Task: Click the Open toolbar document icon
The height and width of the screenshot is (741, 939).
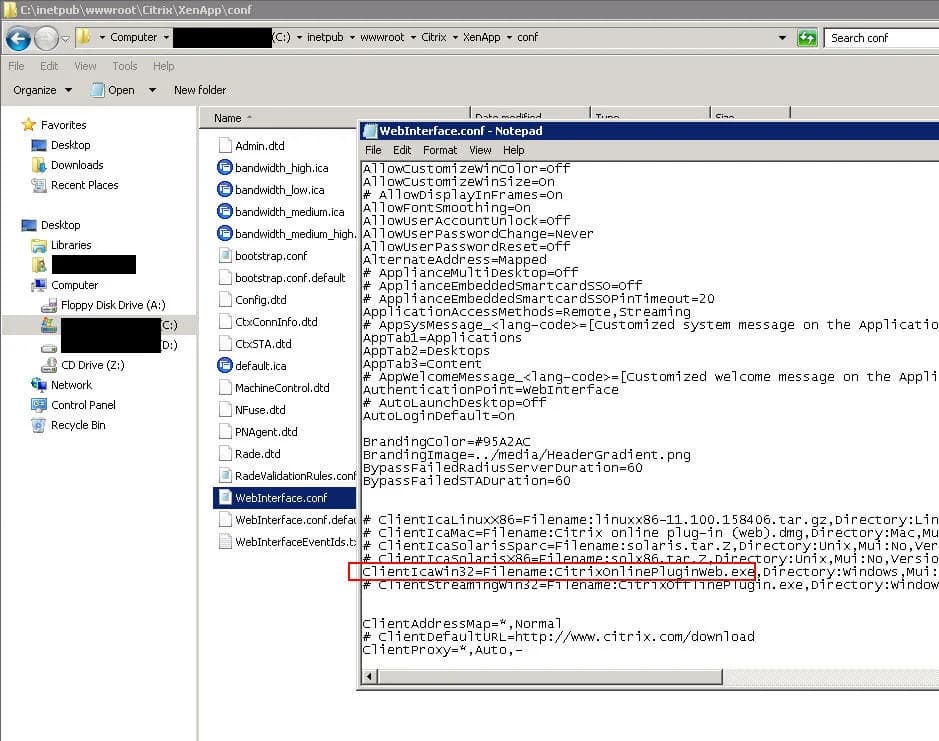Action: pos(97,90)
